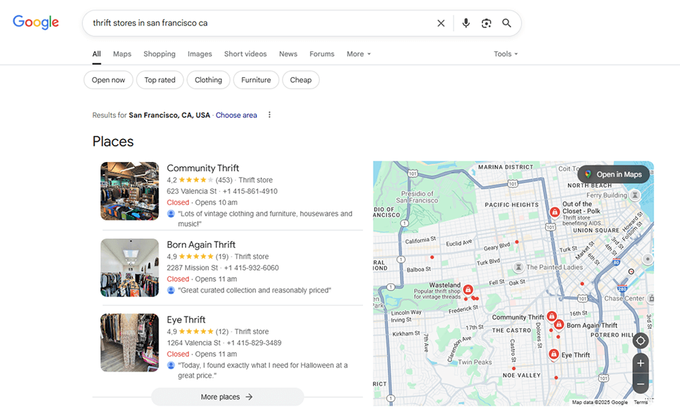The height and width of the screenshot is (418, 680).
Task: Toggle the Clothing filter chip
Action: 208,80
